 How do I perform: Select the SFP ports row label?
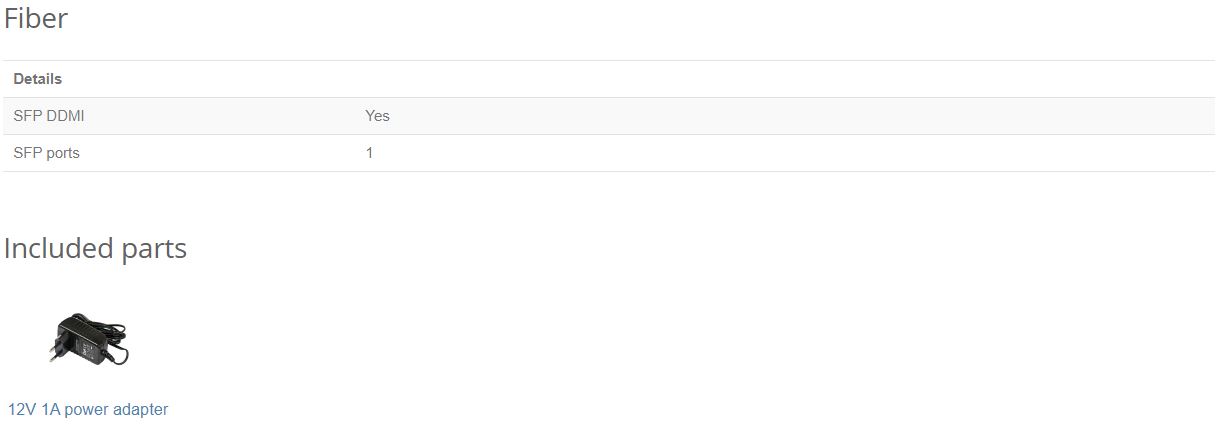(46, 153)
